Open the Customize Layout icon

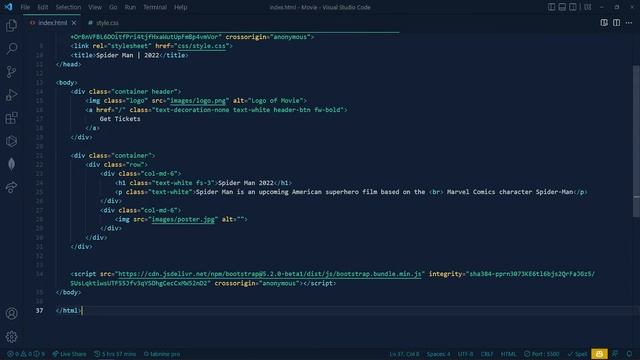tap(588, 7)
